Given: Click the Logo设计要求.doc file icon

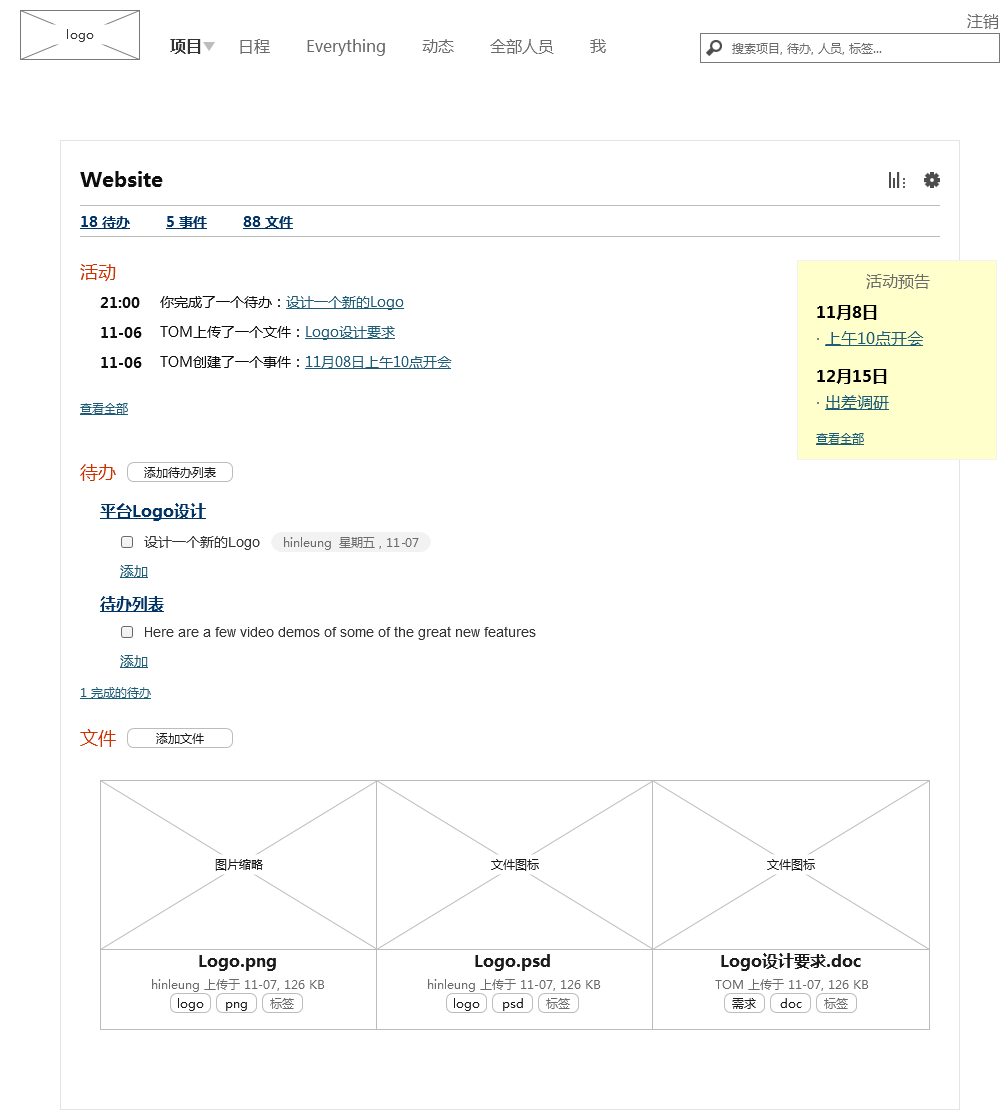Looking at the screenshot, I should (790, 865).
